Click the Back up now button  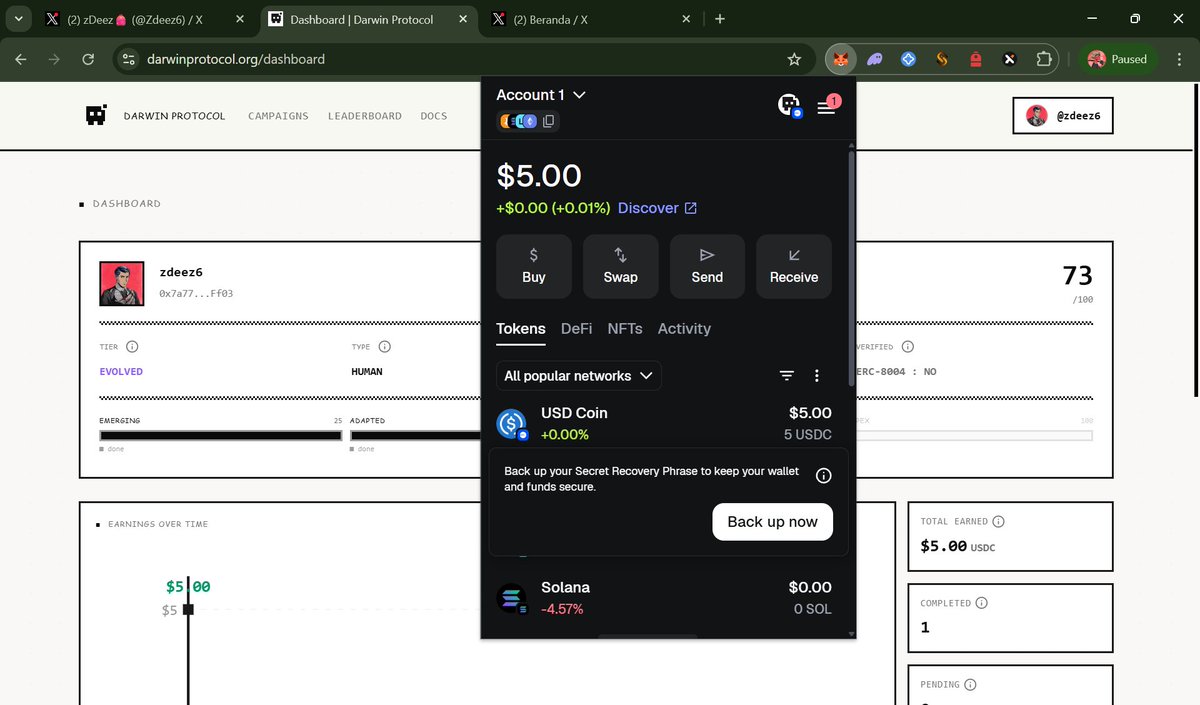click(772, 521)
